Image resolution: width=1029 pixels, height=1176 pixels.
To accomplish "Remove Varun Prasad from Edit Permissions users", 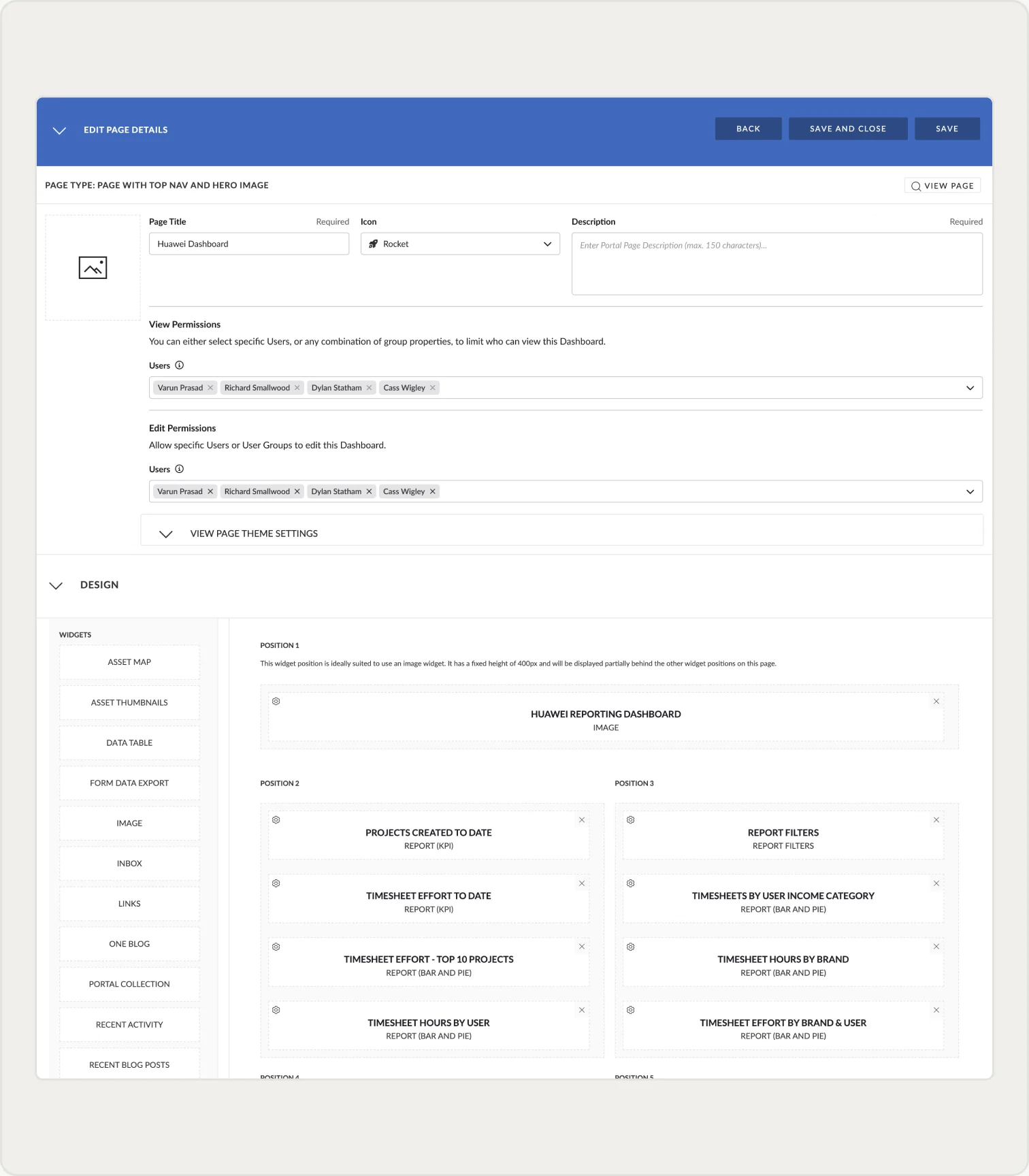I will (x=210, y=491).
